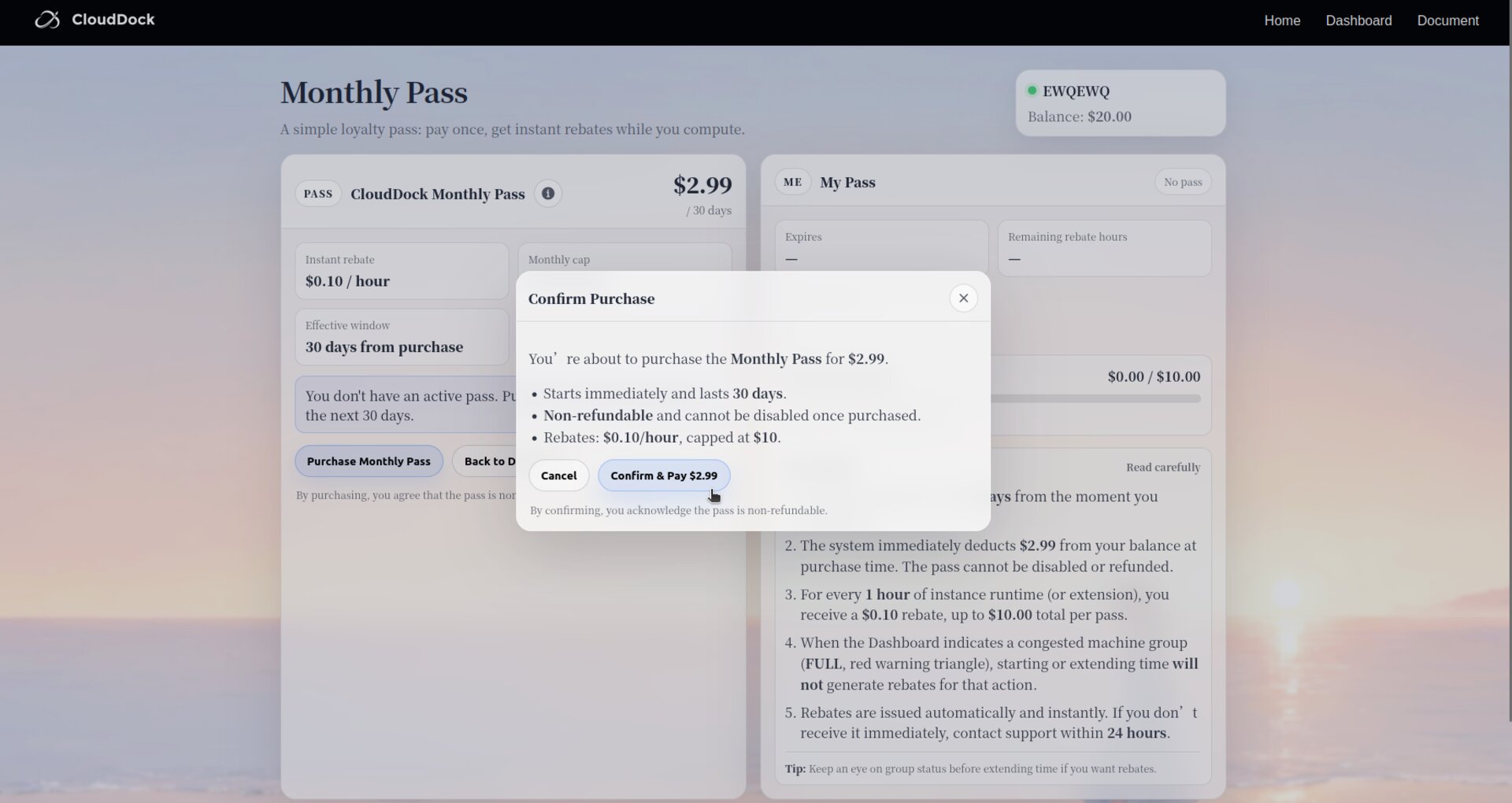Click the PASS badge label
Screen dimensions: 1512x803
tap(318, 194)
